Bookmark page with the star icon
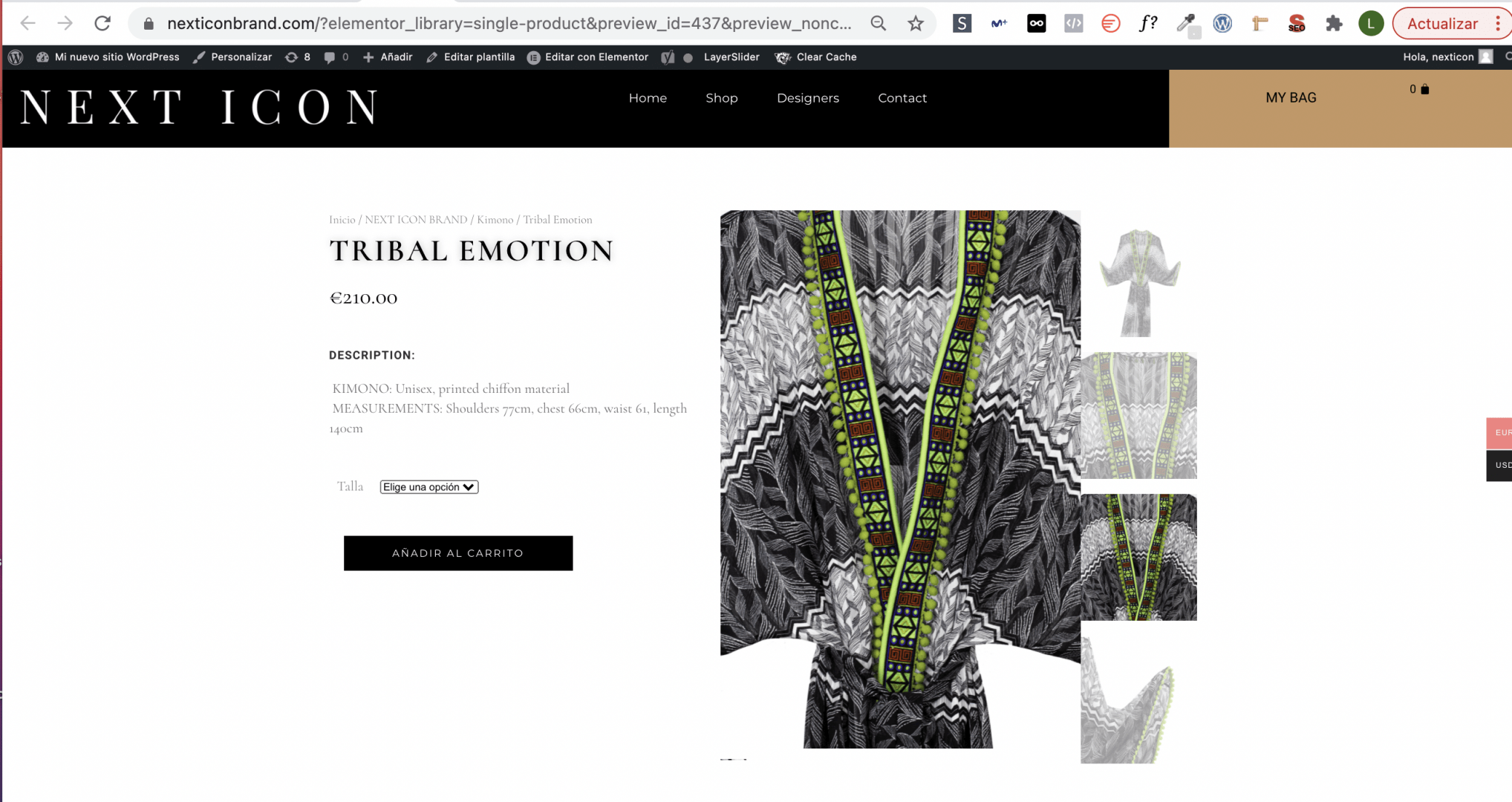The width and height of the screenshot is (1512, 802). (x=916, y=23)
